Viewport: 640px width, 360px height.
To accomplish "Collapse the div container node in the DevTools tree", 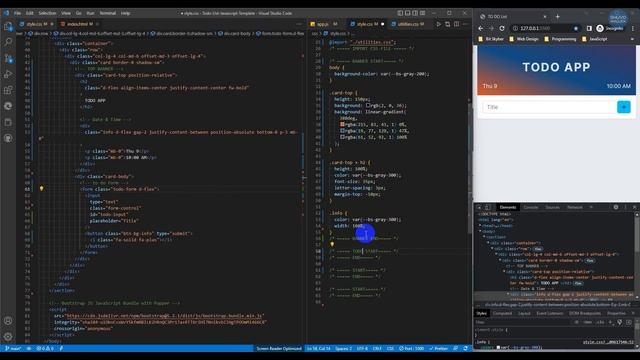I will point(488,243).
